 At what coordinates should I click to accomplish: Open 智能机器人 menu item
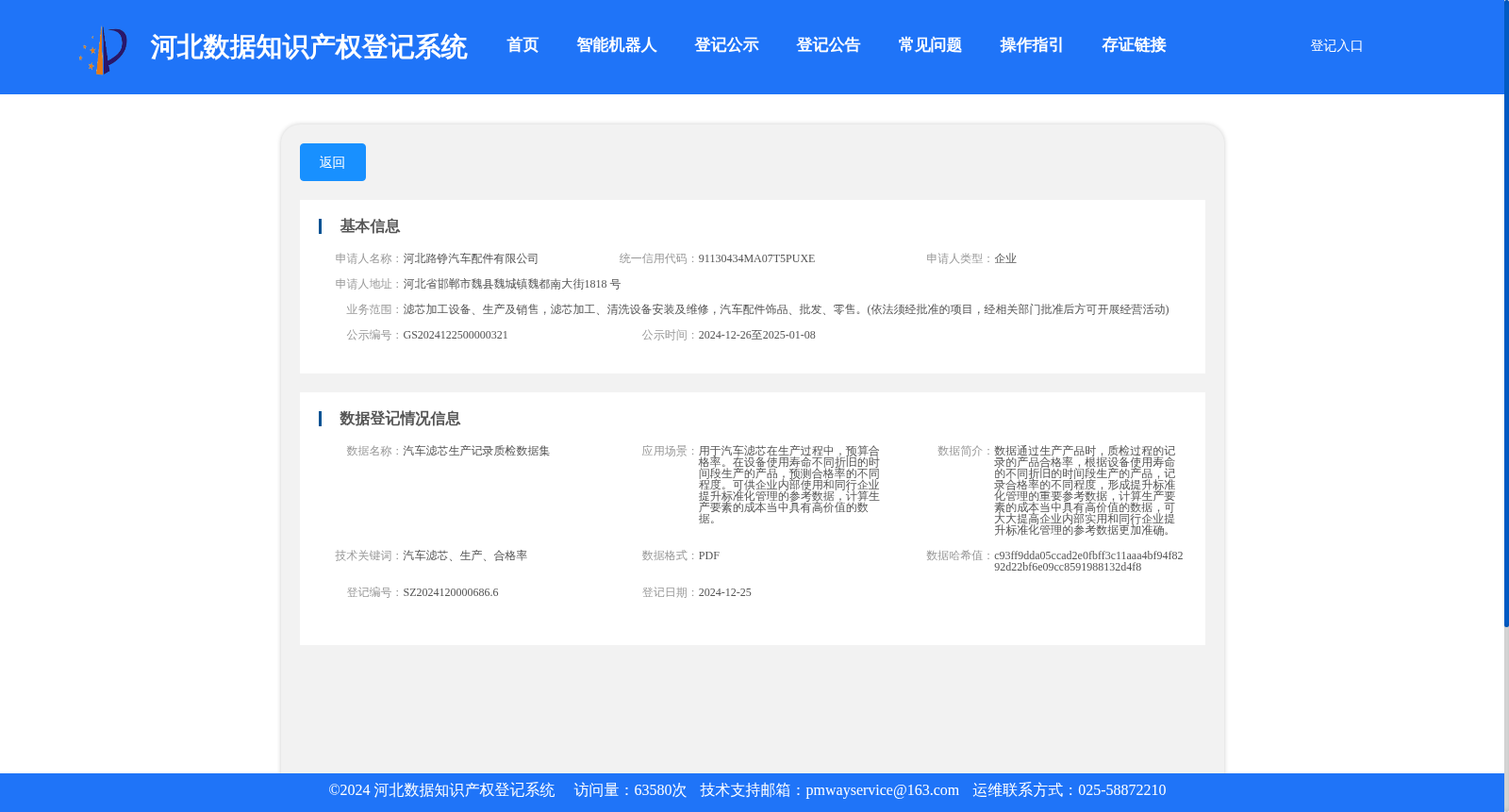(617, 45)
